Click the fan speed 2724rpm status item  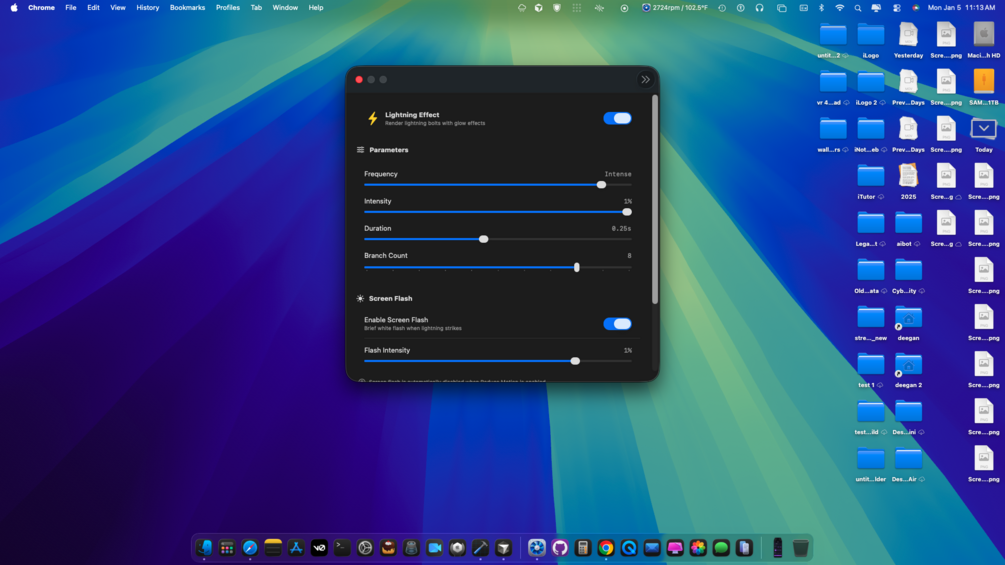coord(675,8)
